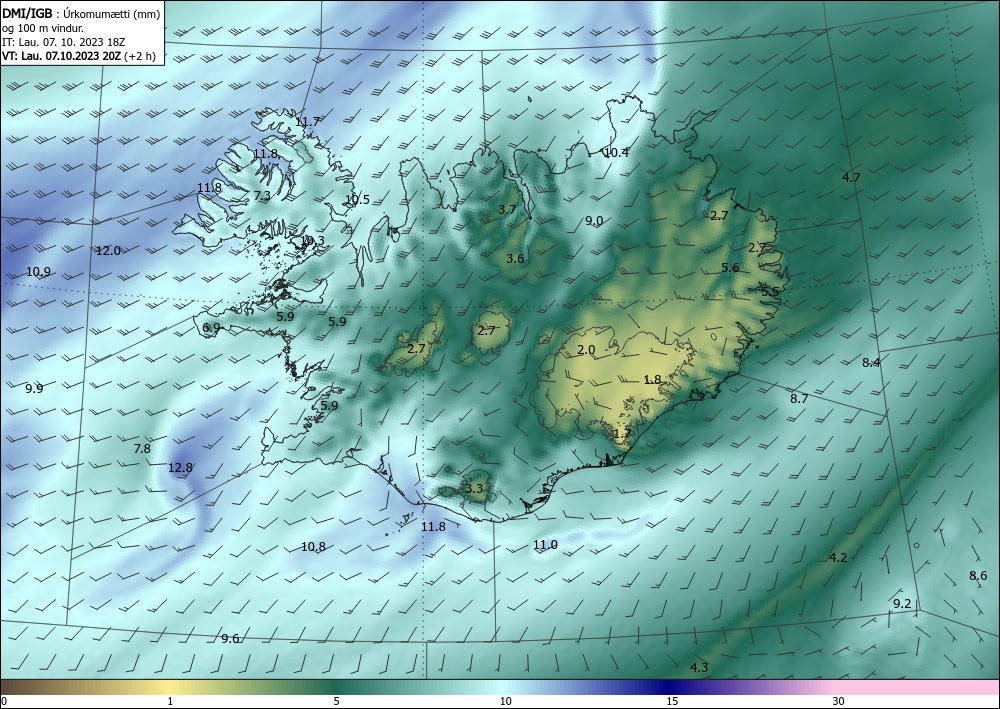
Task: Click the 10.9 value at the west edge
Action: 38,272
